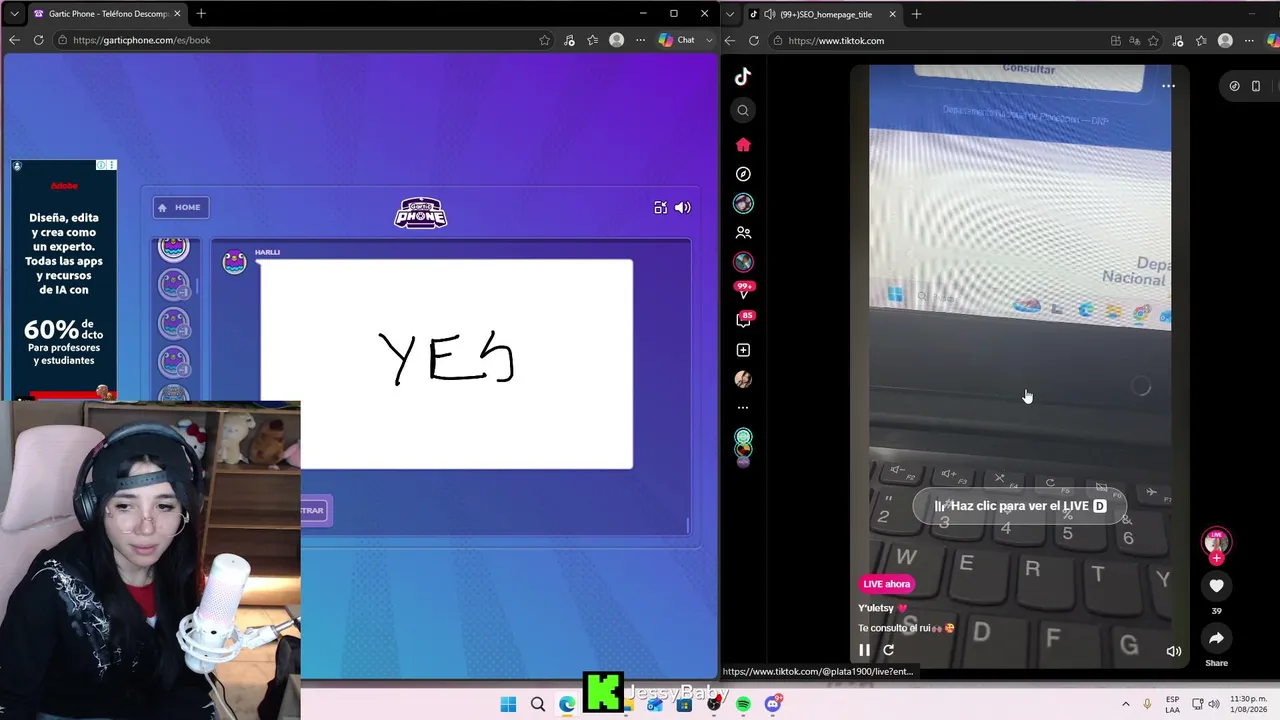Click the get-app phone icon on TikTok
The image size is (1280, 720).
click(1256, 86)
